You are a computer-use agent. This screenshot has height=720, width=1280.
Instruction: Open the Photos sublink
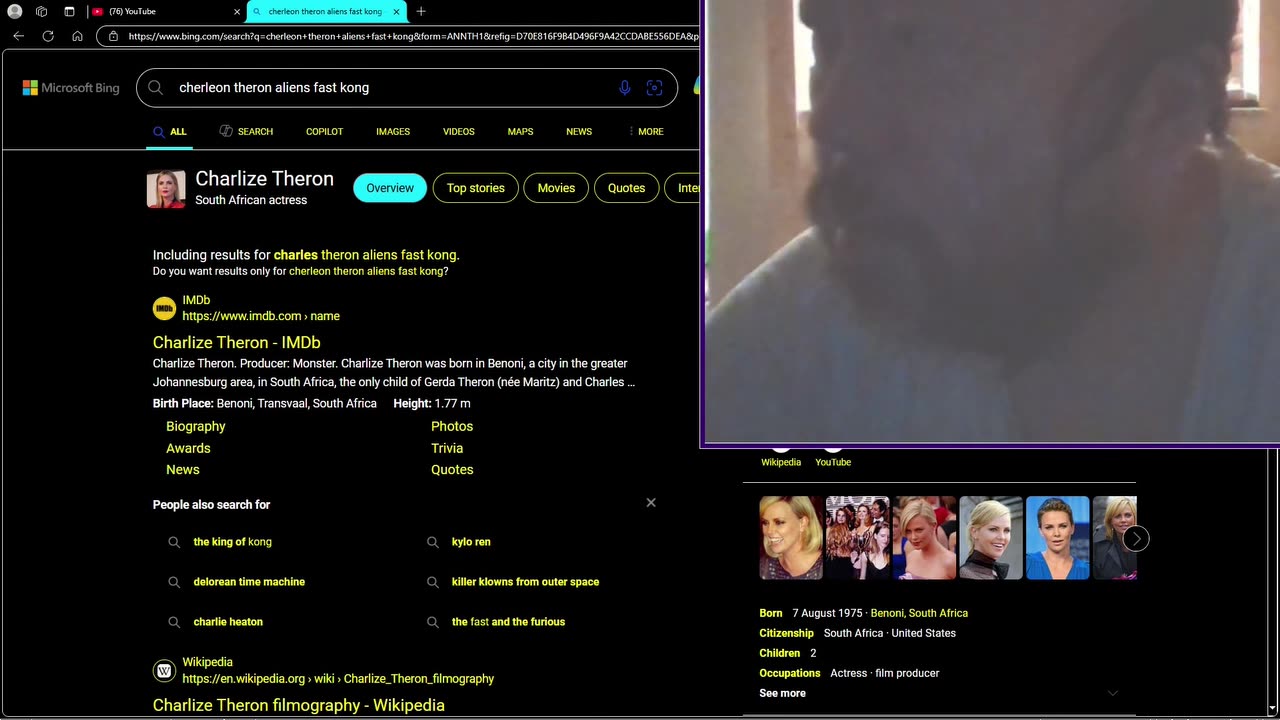tap(452, 426)
